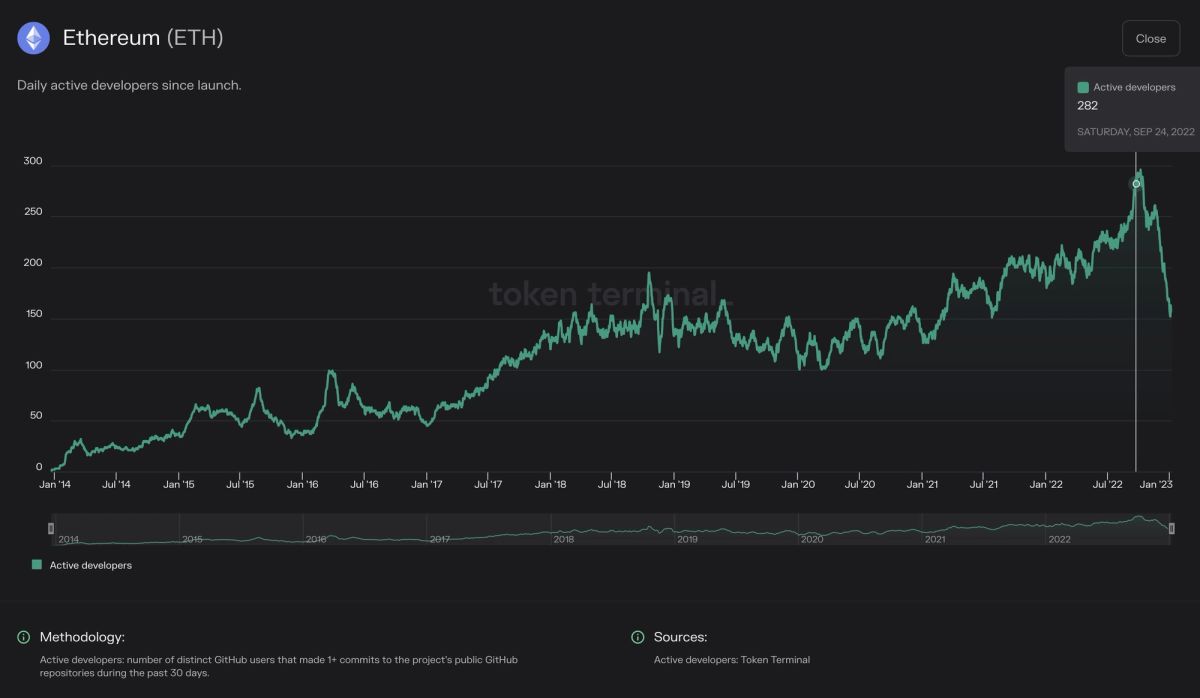Close the chart with the Close button
The height and width of the screenshot is (698, 1200).
1151,38
